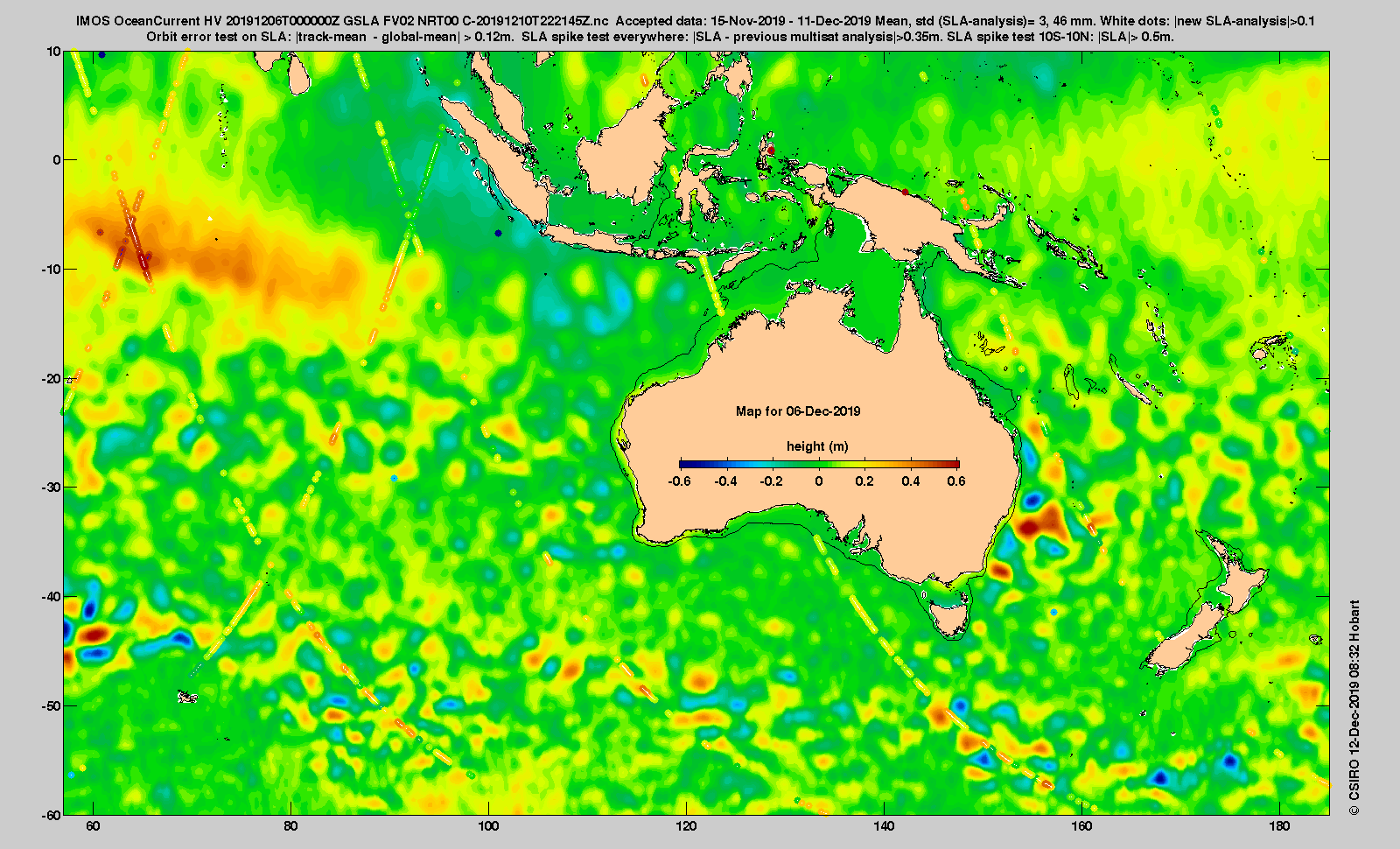Click latitude axis label -10
Screen dimensions: 1400x849
52,270
